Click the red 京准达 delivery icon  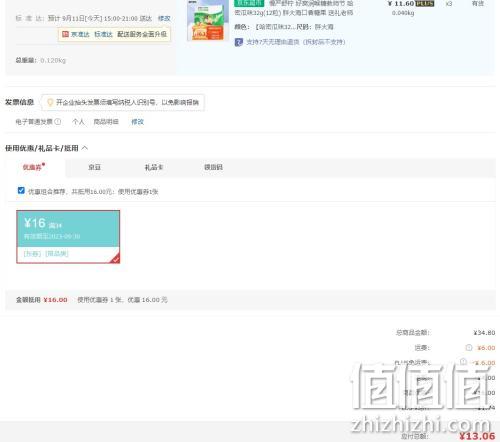(x=65, y=34)
